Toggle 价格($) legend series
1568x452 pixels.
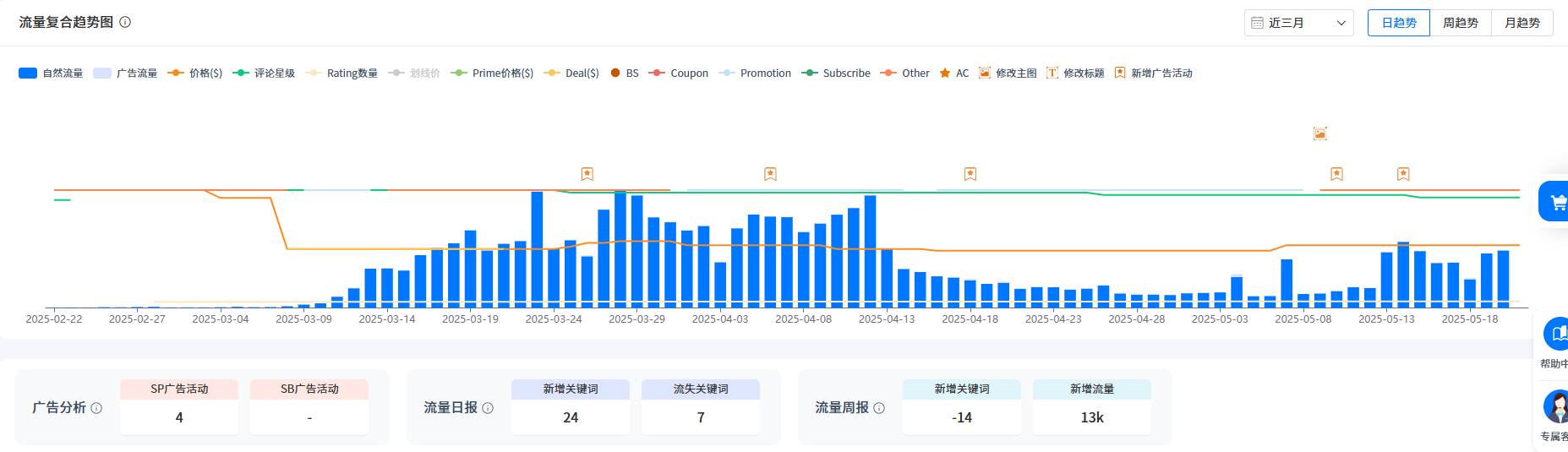coord(195,74)
